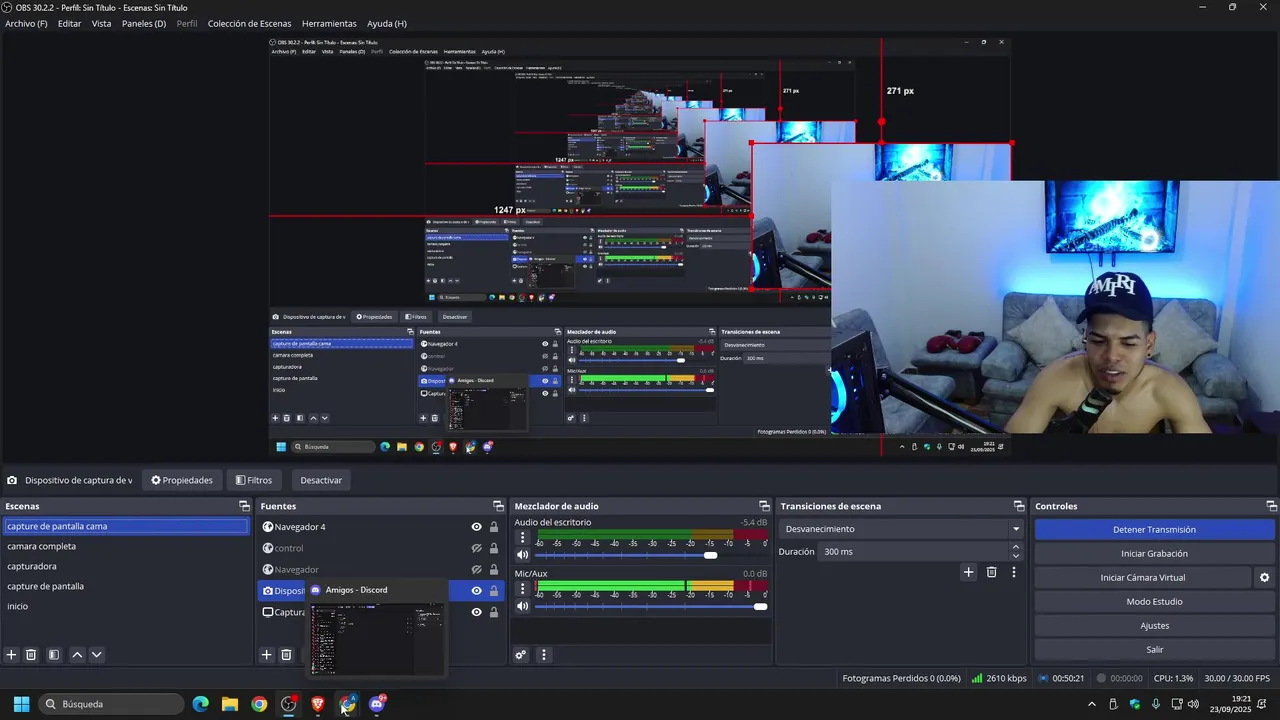Open Windows Start menu
The height and width of the screenshot is (720, 1280).
tap(21, 704)
